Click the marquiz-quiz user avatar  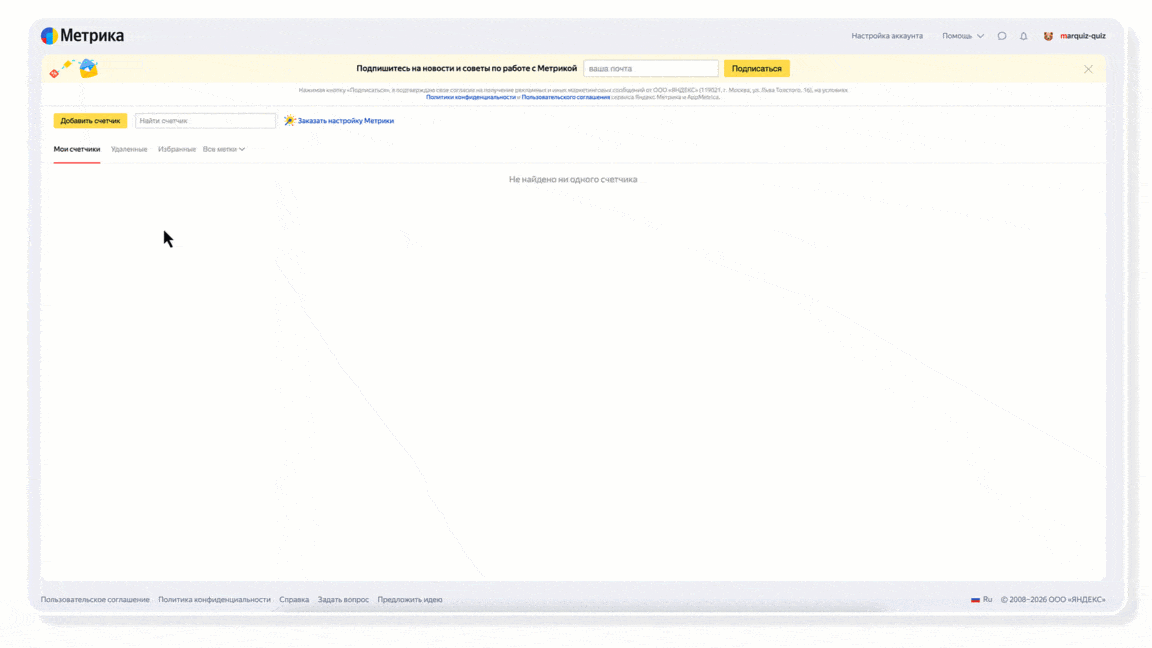[x=1048, y=36]
